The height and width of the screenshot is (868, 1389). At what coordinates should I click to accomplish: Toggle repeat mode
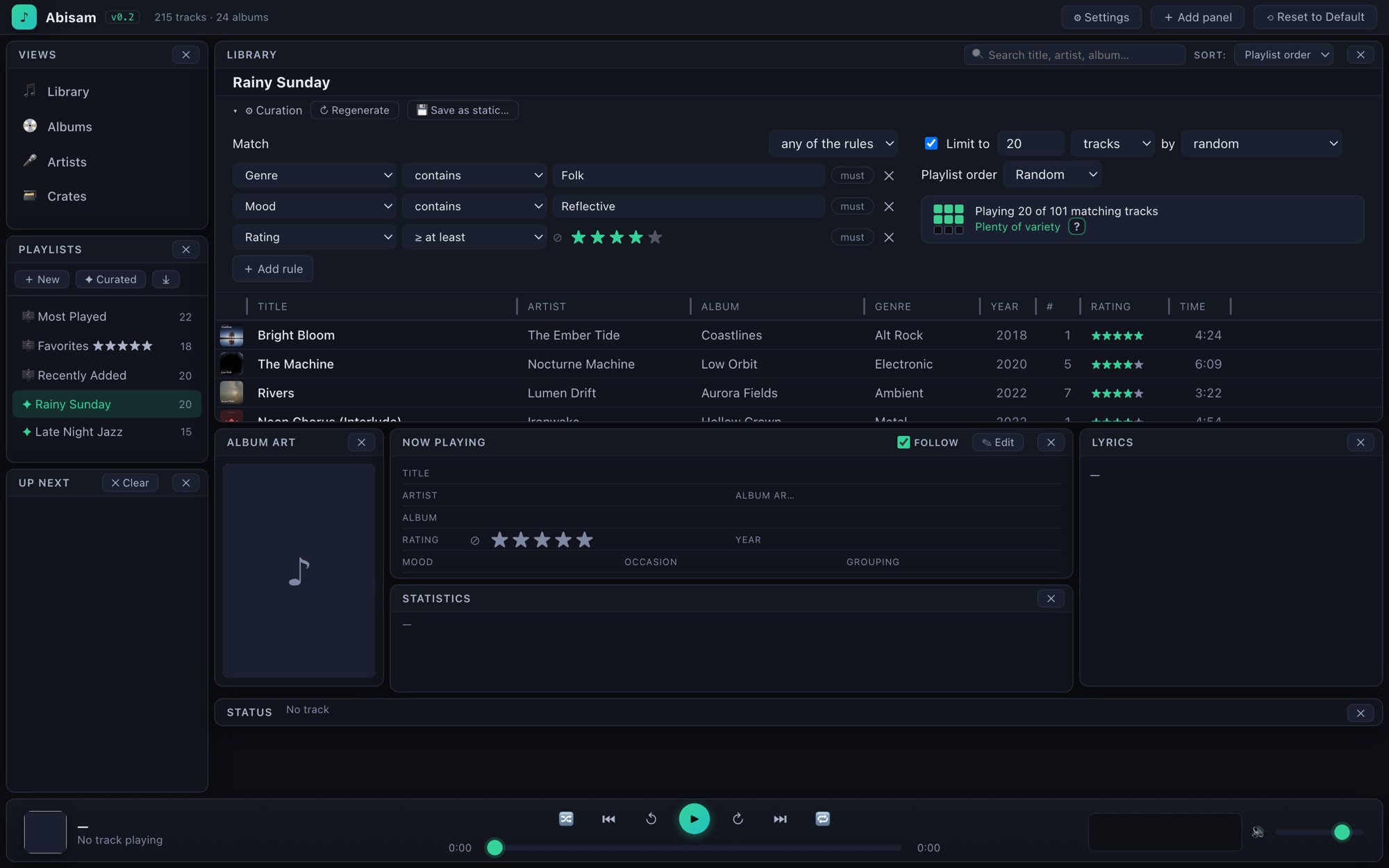point(822,819)
